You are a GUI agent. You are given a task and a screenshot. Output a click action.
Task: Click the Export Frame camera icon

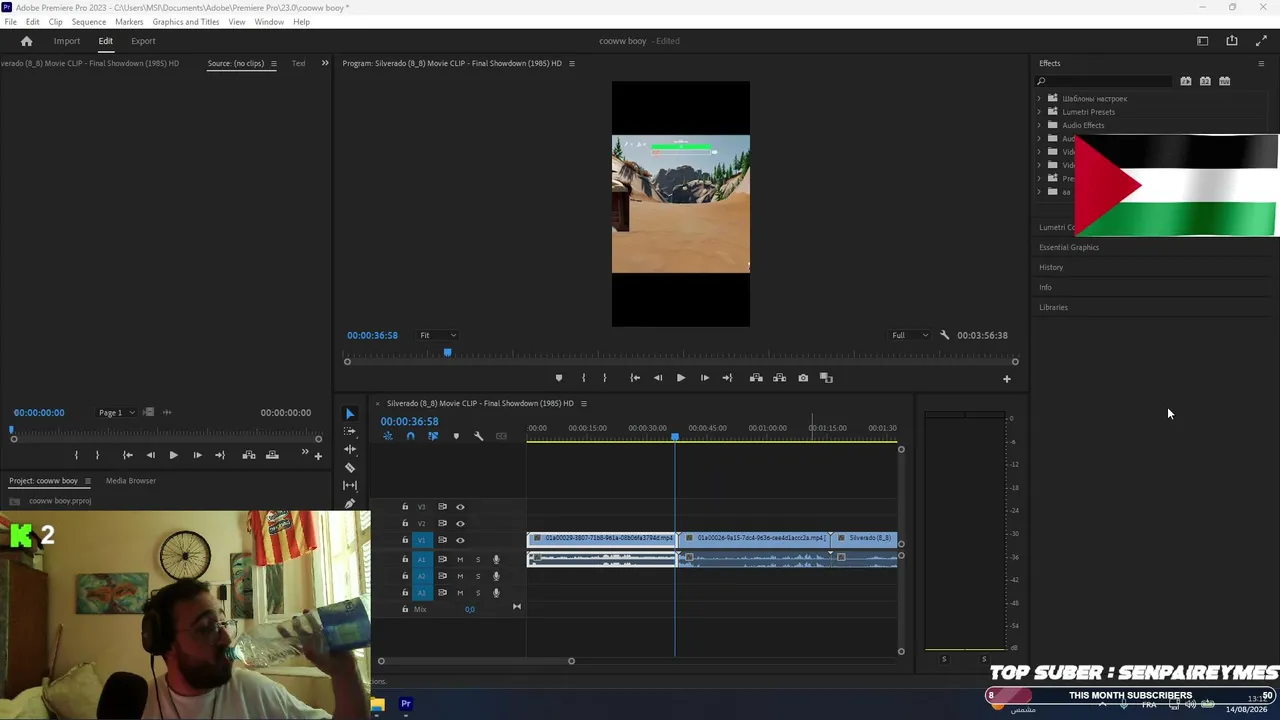803,378
